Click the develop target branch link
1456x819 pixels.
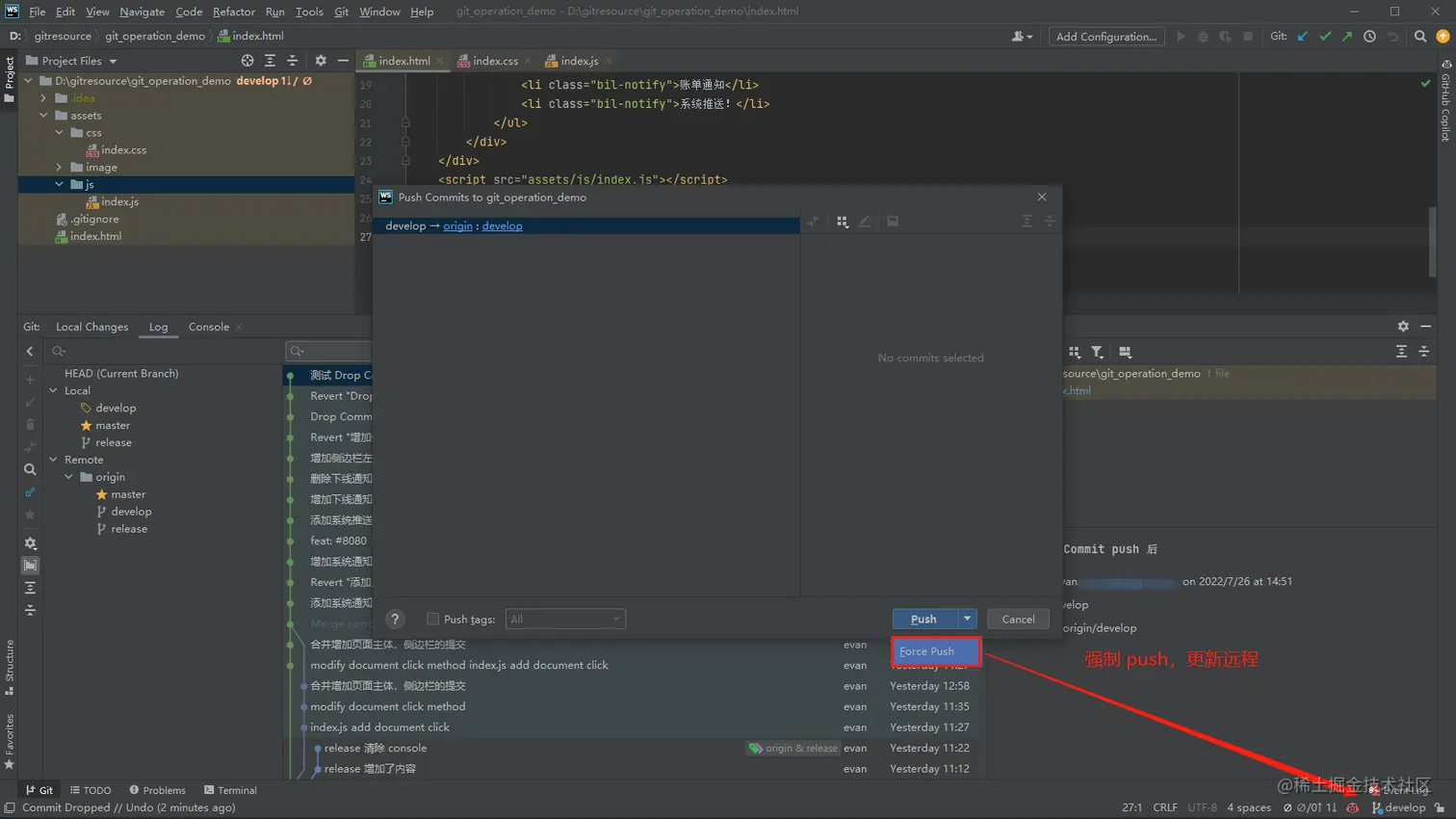point(503,226)
